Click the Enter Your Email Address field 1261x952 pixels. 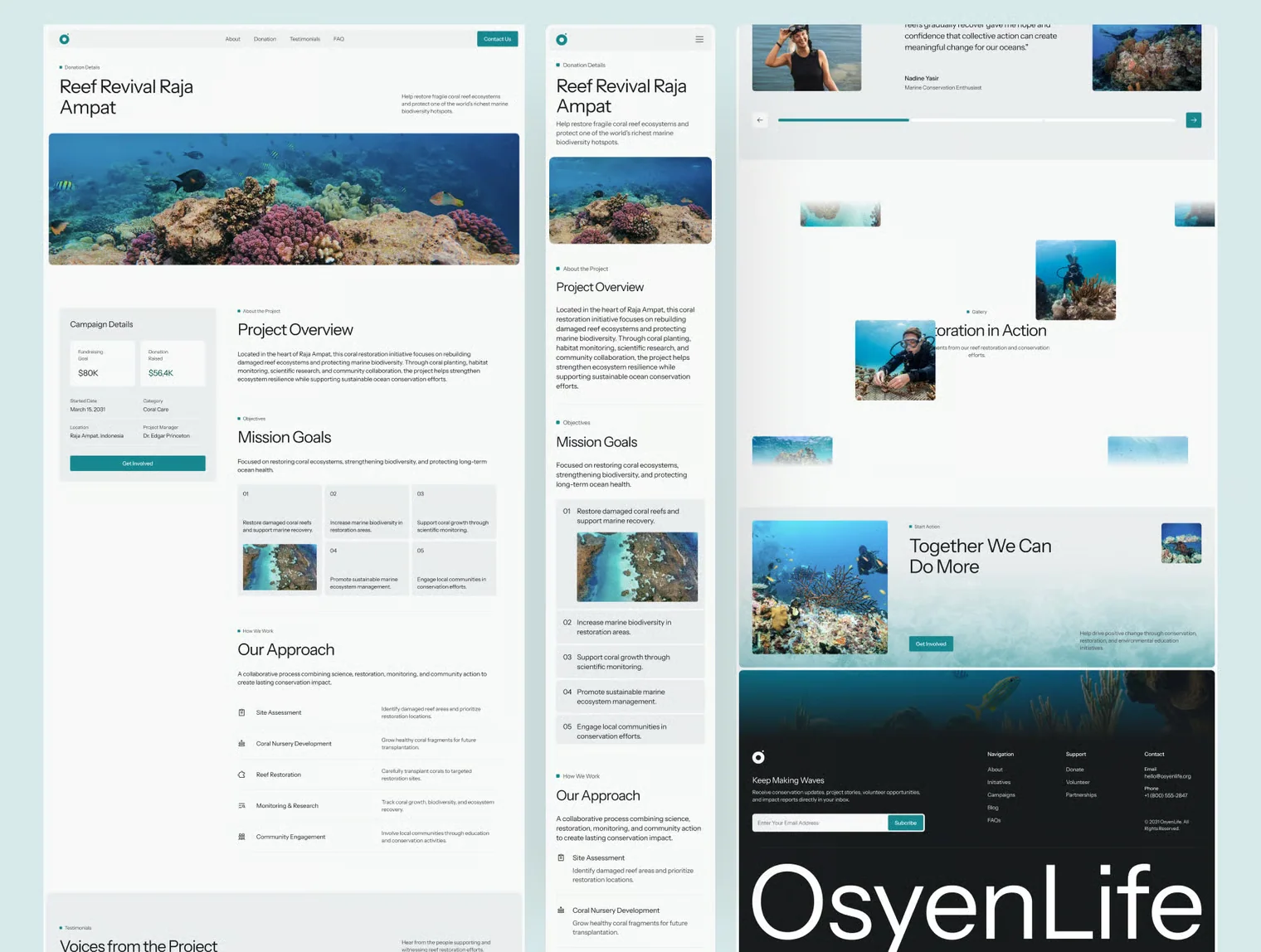tap(820, 823)
